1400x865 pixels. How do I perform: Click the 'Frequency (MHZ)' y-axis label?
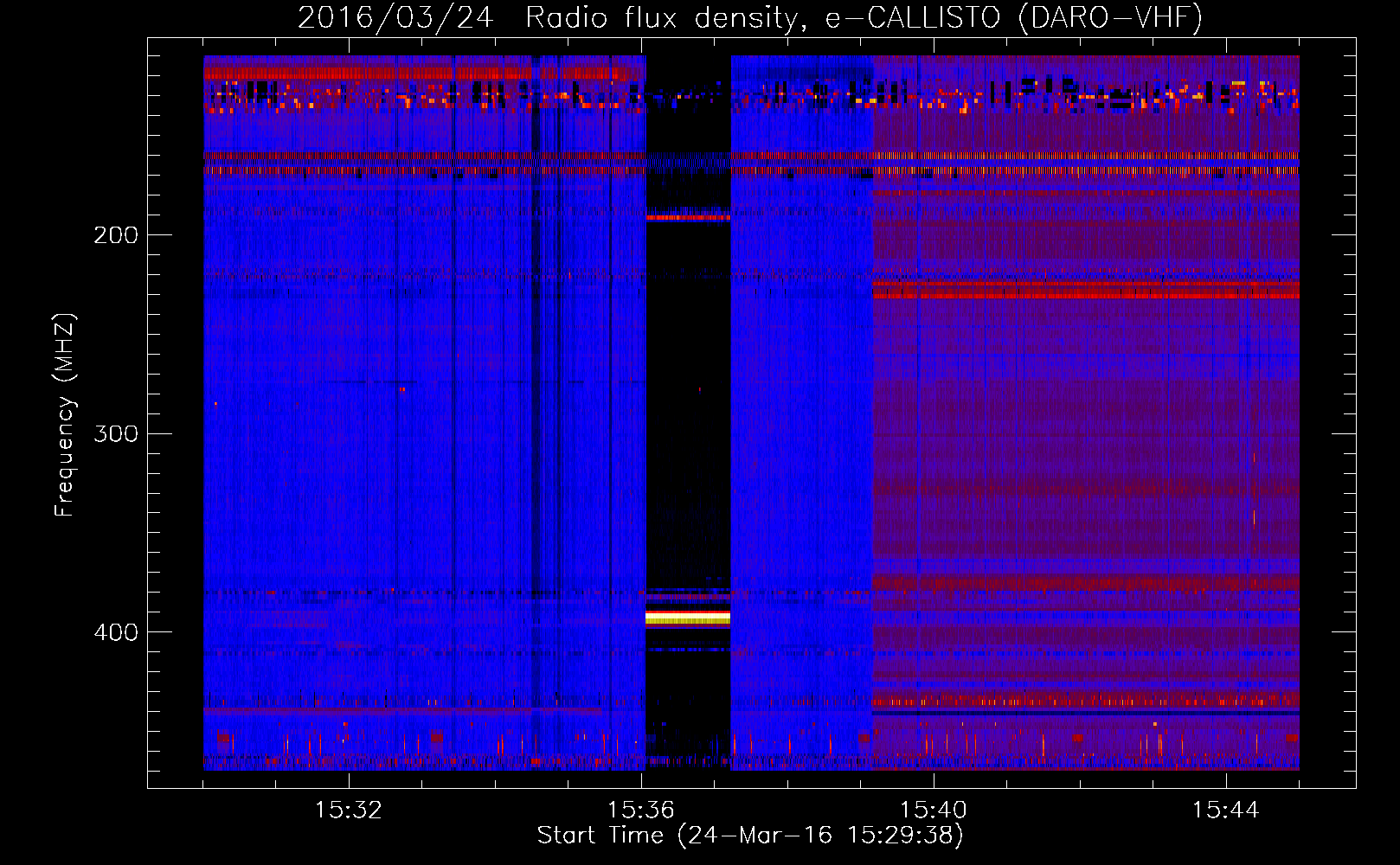[65, 415]
